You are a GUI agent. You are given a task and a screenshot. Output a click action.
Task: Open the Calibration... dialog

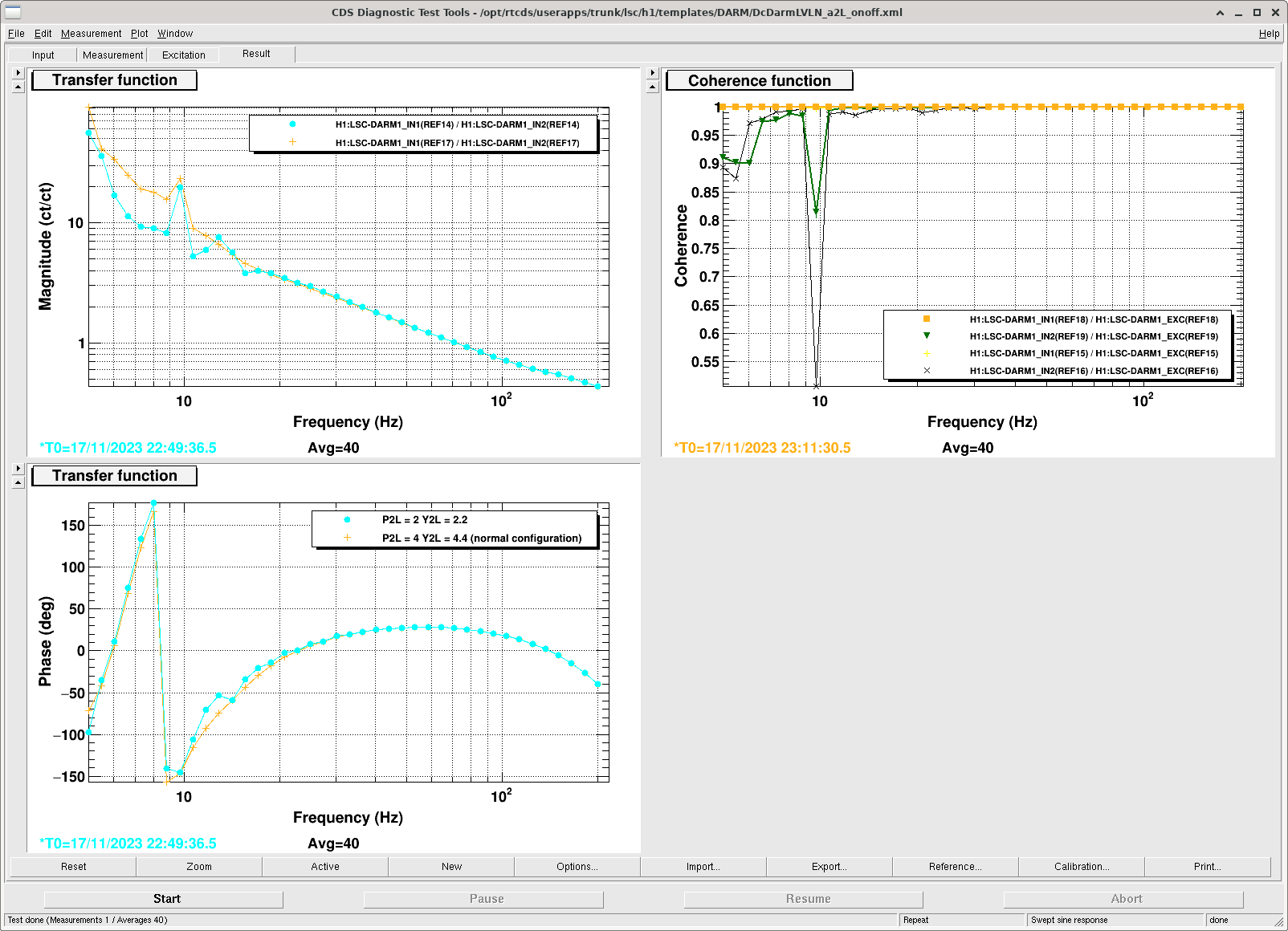(1082, 867)
